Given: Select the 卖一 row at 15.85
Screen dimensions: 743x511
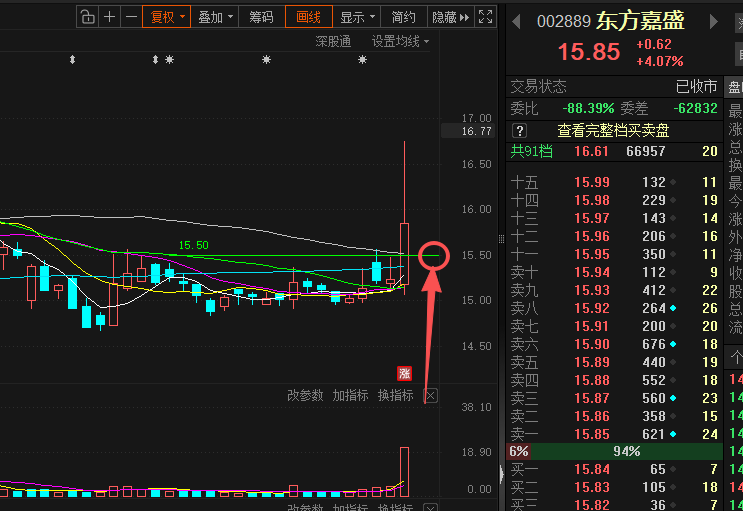Looking at the screenshot, I should click(x=614, y=434).
